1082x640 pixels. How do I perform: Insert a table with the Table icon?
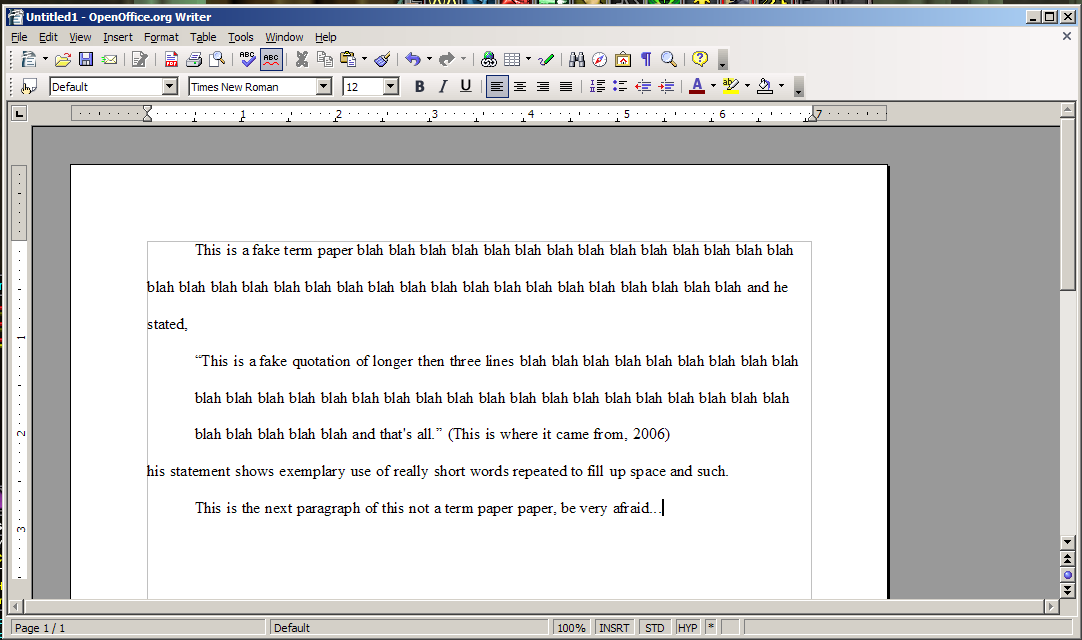pyautogui.click(x=512, y=60)
